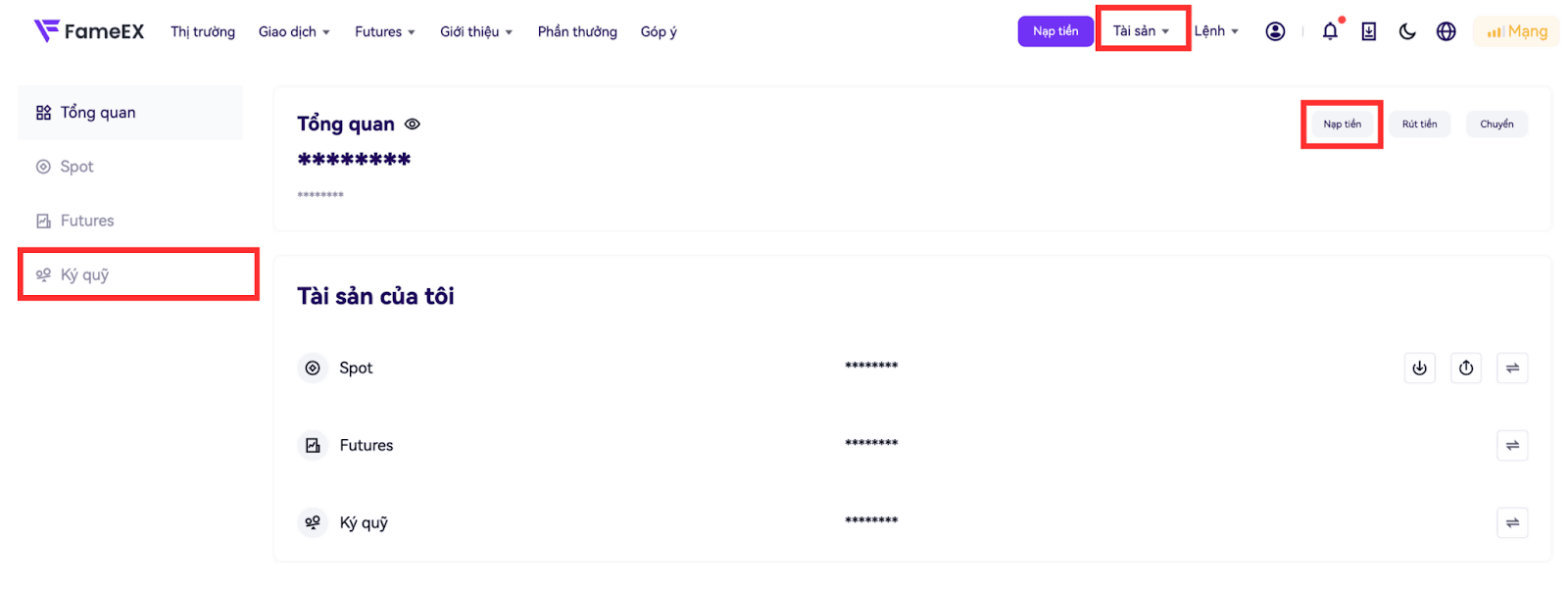Click the FameEX logo

(x=89, y=31)
